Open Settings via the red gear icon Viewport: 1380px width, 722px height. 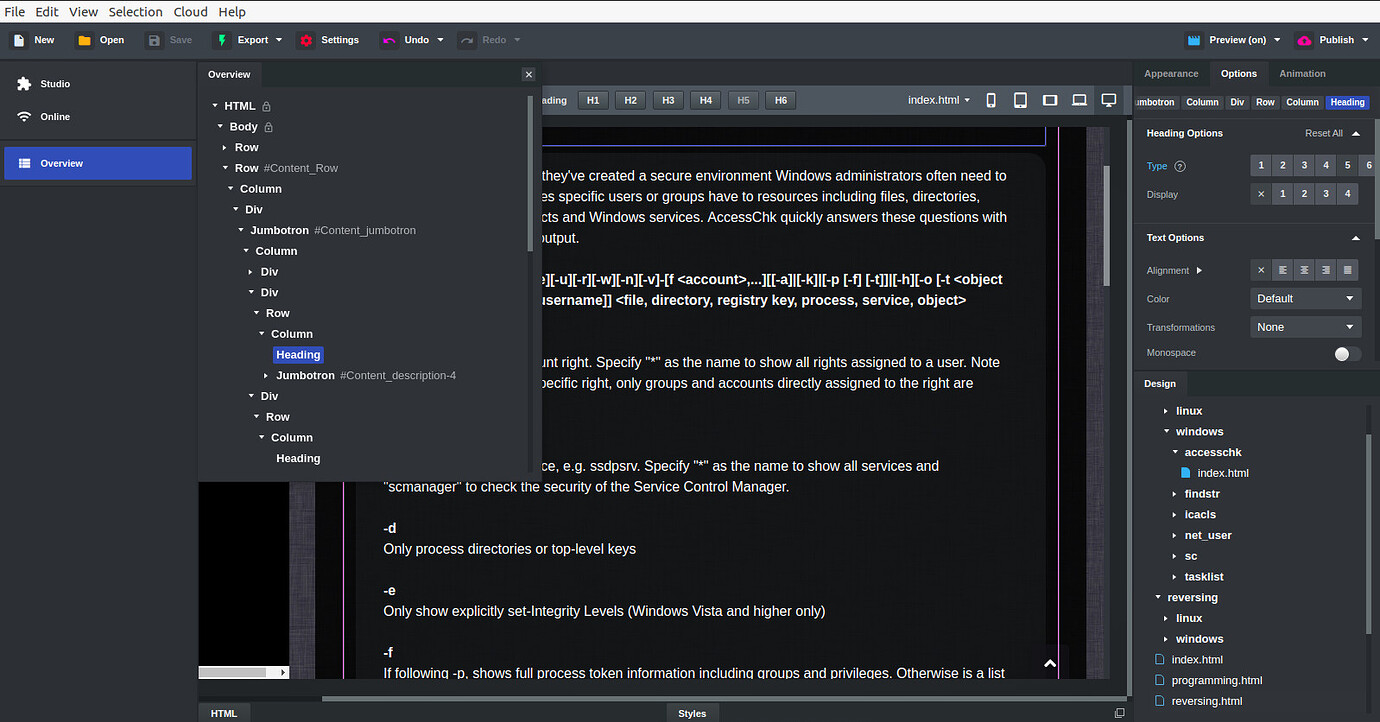tap(306, 40)
